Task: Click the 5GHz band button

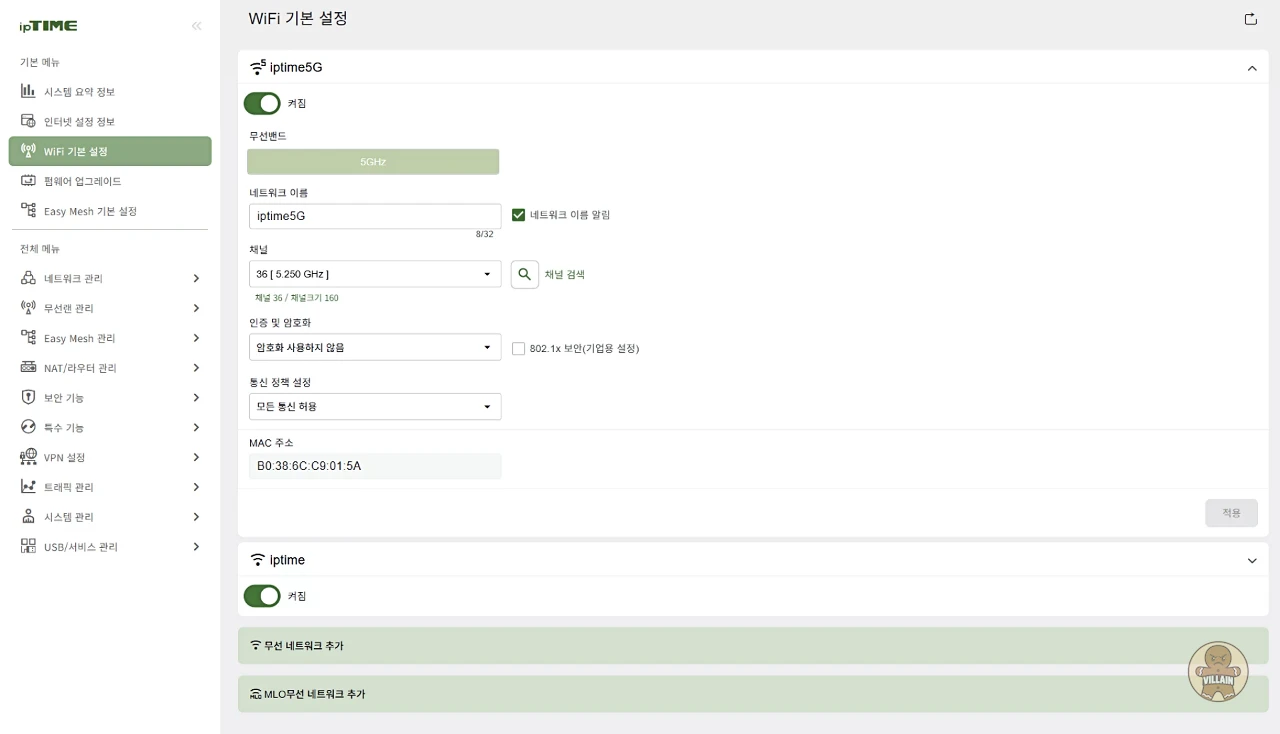Action: click(x=373, y=161)
